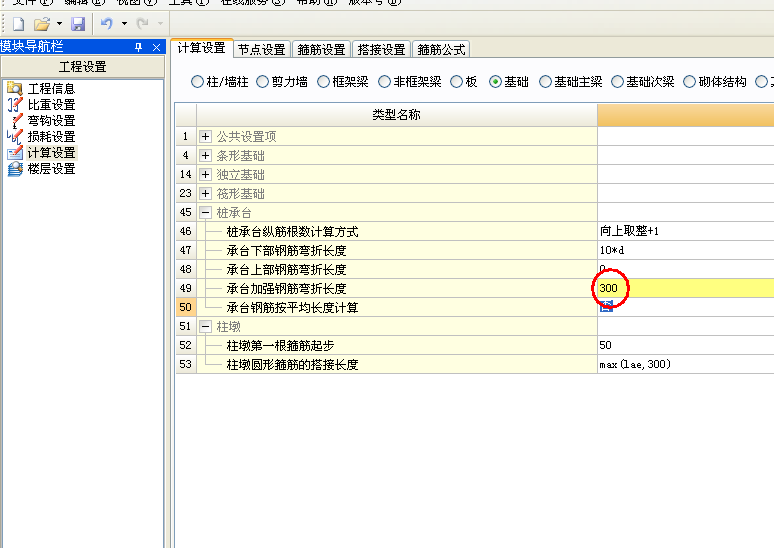Screen dimensions: 774x548
Task: Open the dropdown arrow next to Open folder
Action: 59,24
